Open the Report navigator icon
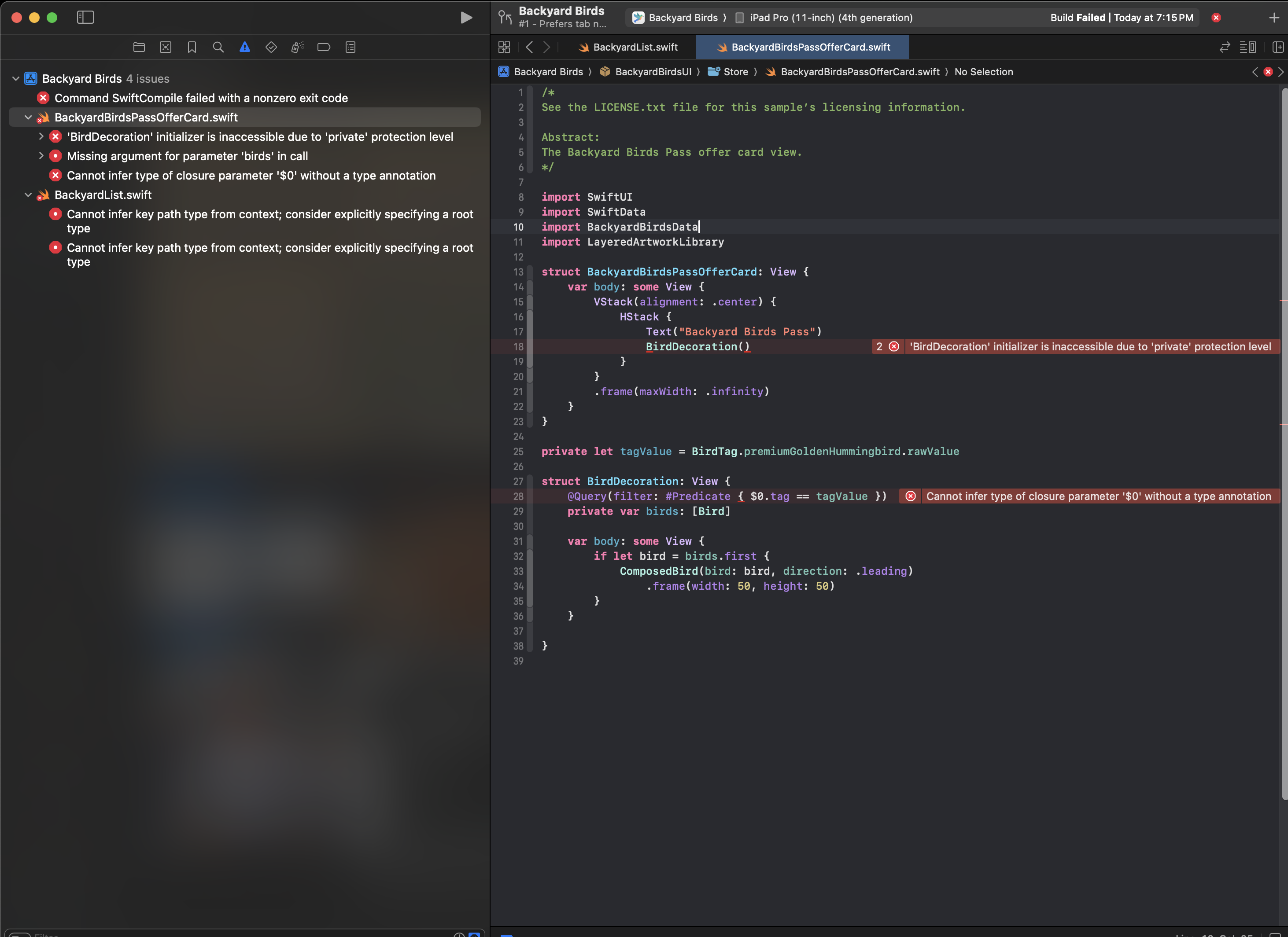This screenshot has width=1288, height=937. [351, 47]
